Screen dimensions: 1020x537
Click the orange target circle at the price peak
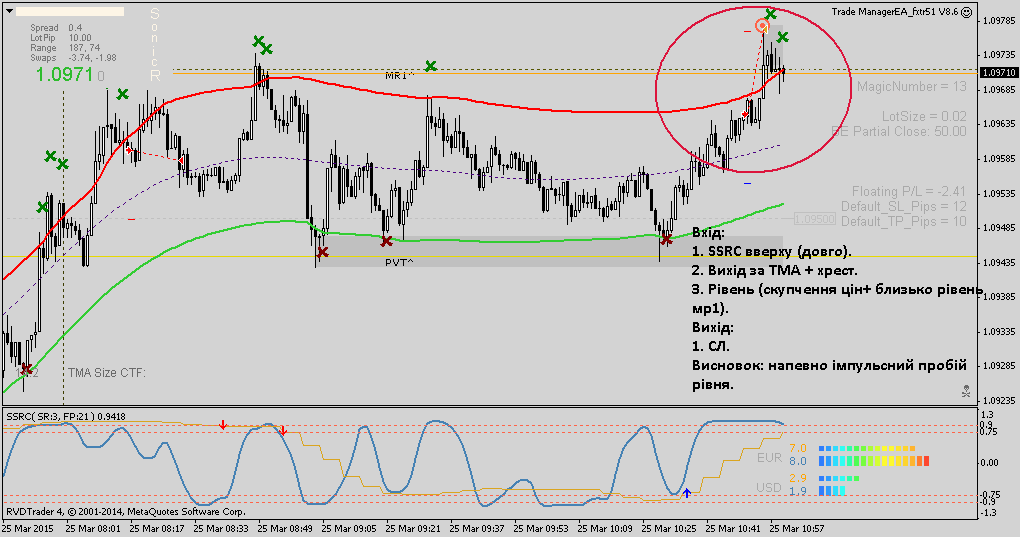pyautogui.click(x=762, y=26)
